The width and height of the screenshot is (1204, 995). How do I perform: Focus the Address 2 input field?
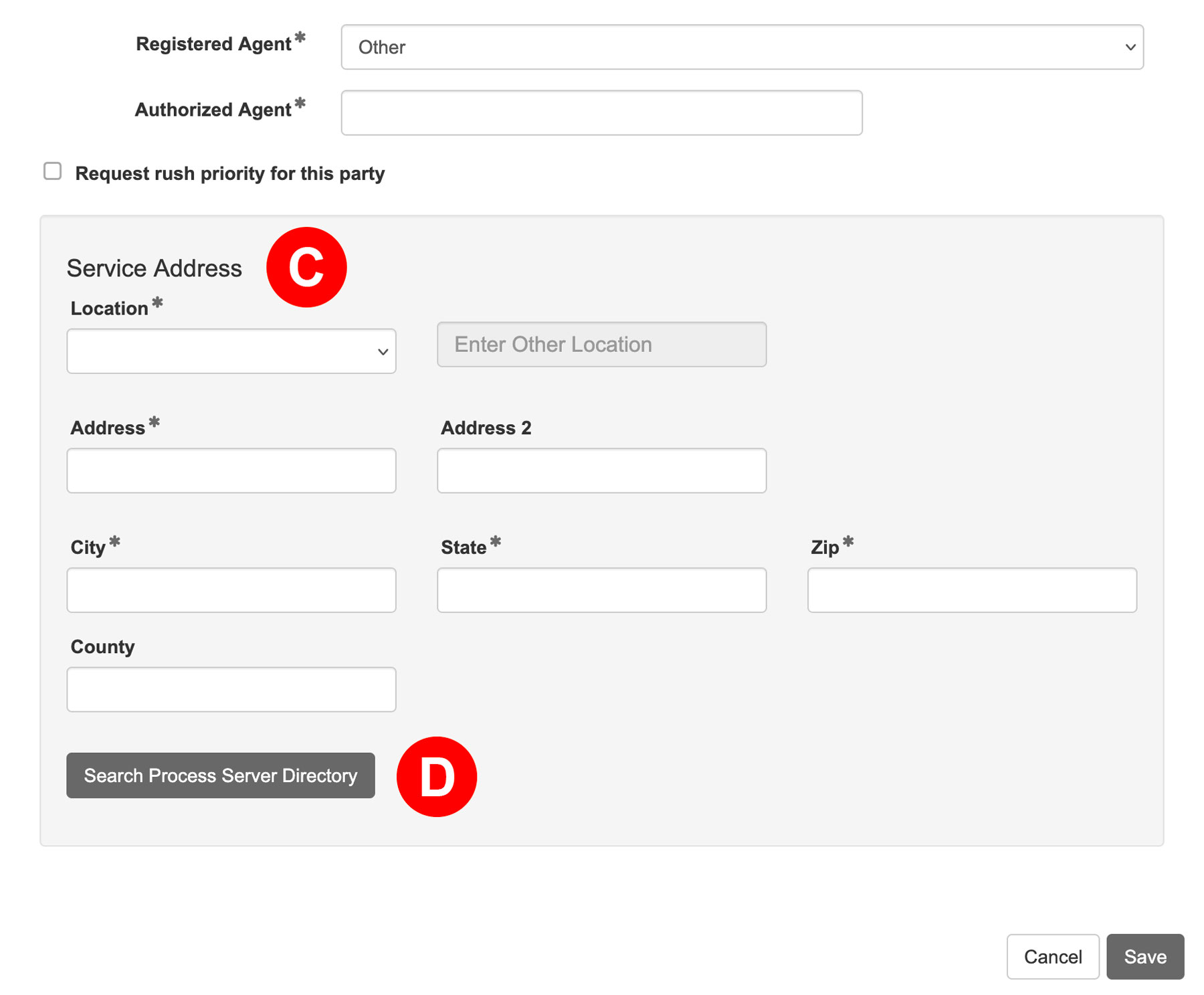[x=601, y=470]
